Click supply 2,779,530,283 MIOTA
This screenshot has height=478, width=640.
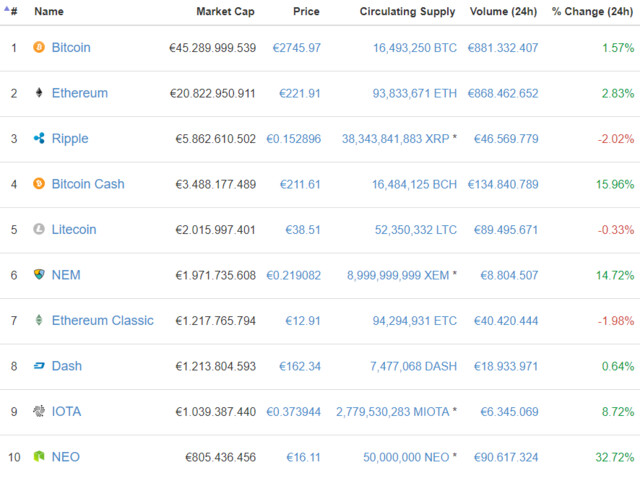pos(393,412)
